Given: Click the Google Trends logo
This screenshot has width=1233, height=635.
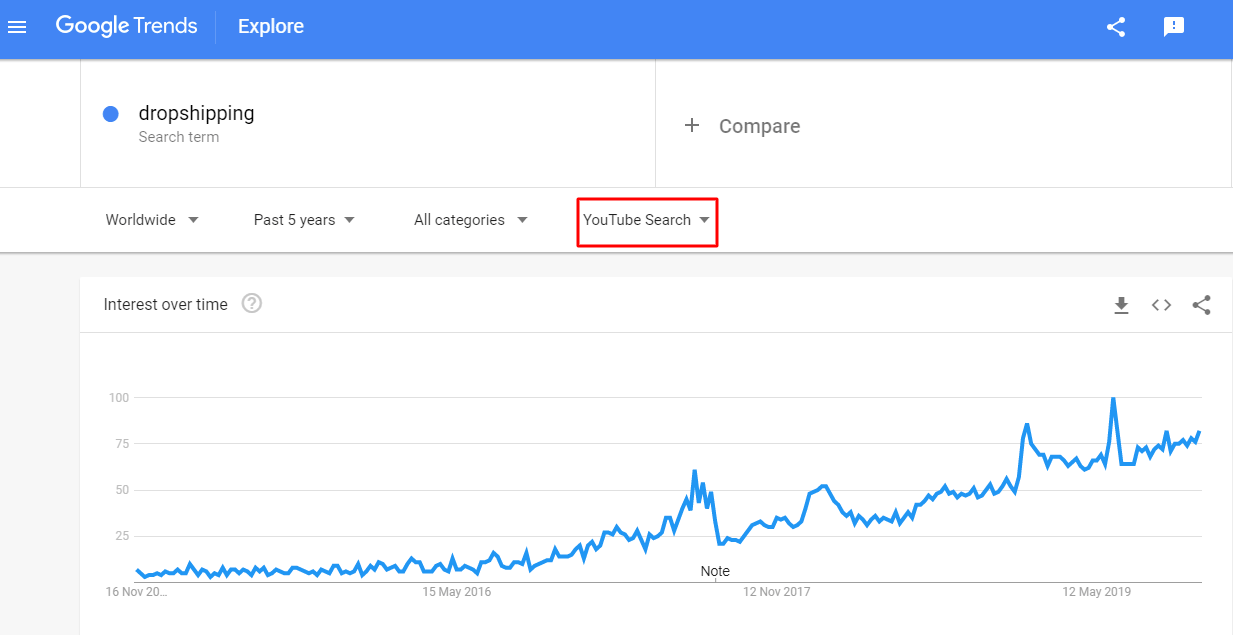Looking at the screenshot, I should tap(126, 26).
